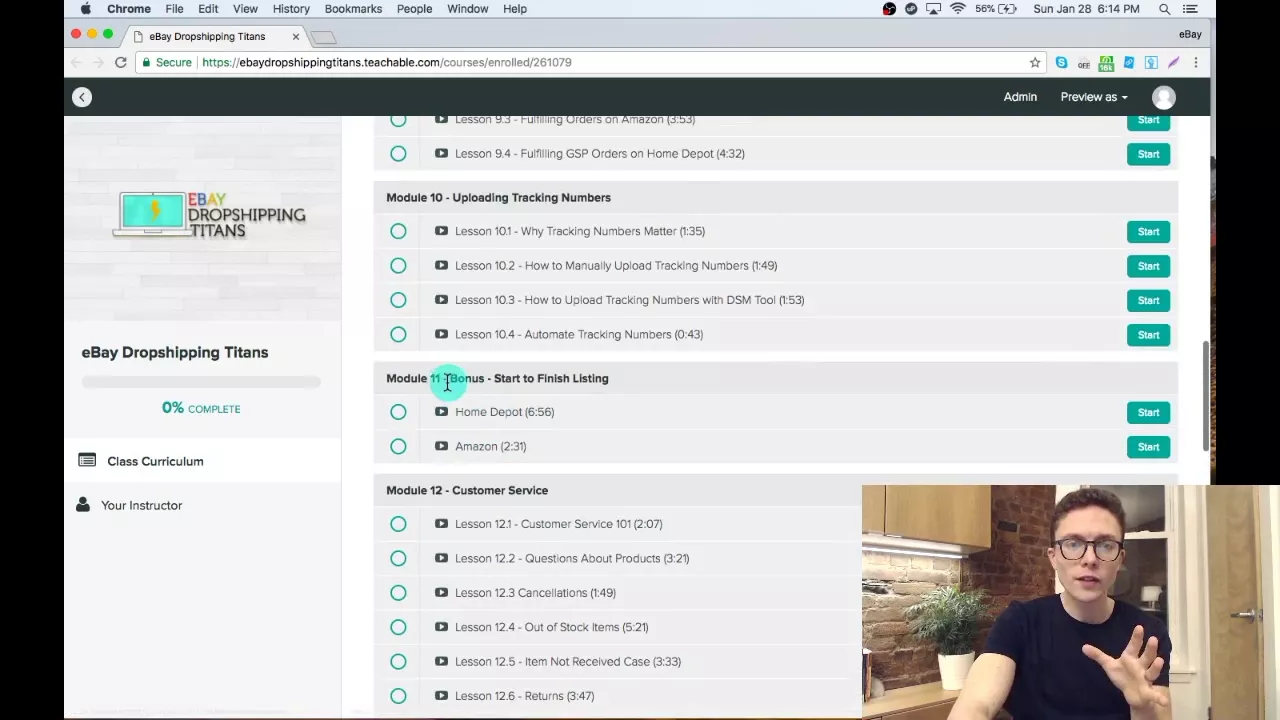Open the user avatar profile icon

[x=1163, y=97]
